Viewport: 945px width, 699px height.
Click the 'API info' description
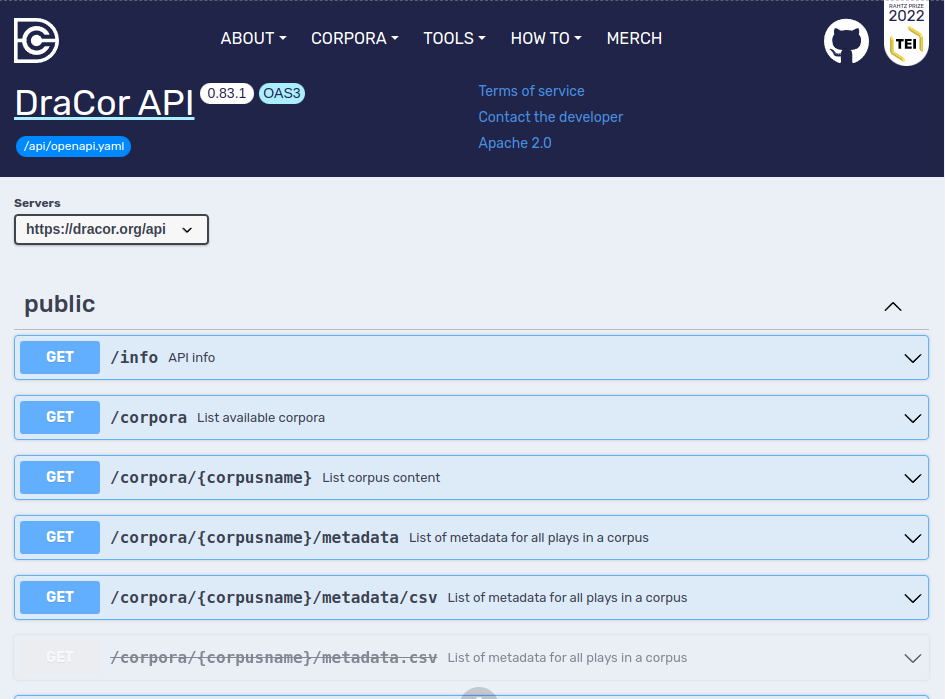point(192,358)
